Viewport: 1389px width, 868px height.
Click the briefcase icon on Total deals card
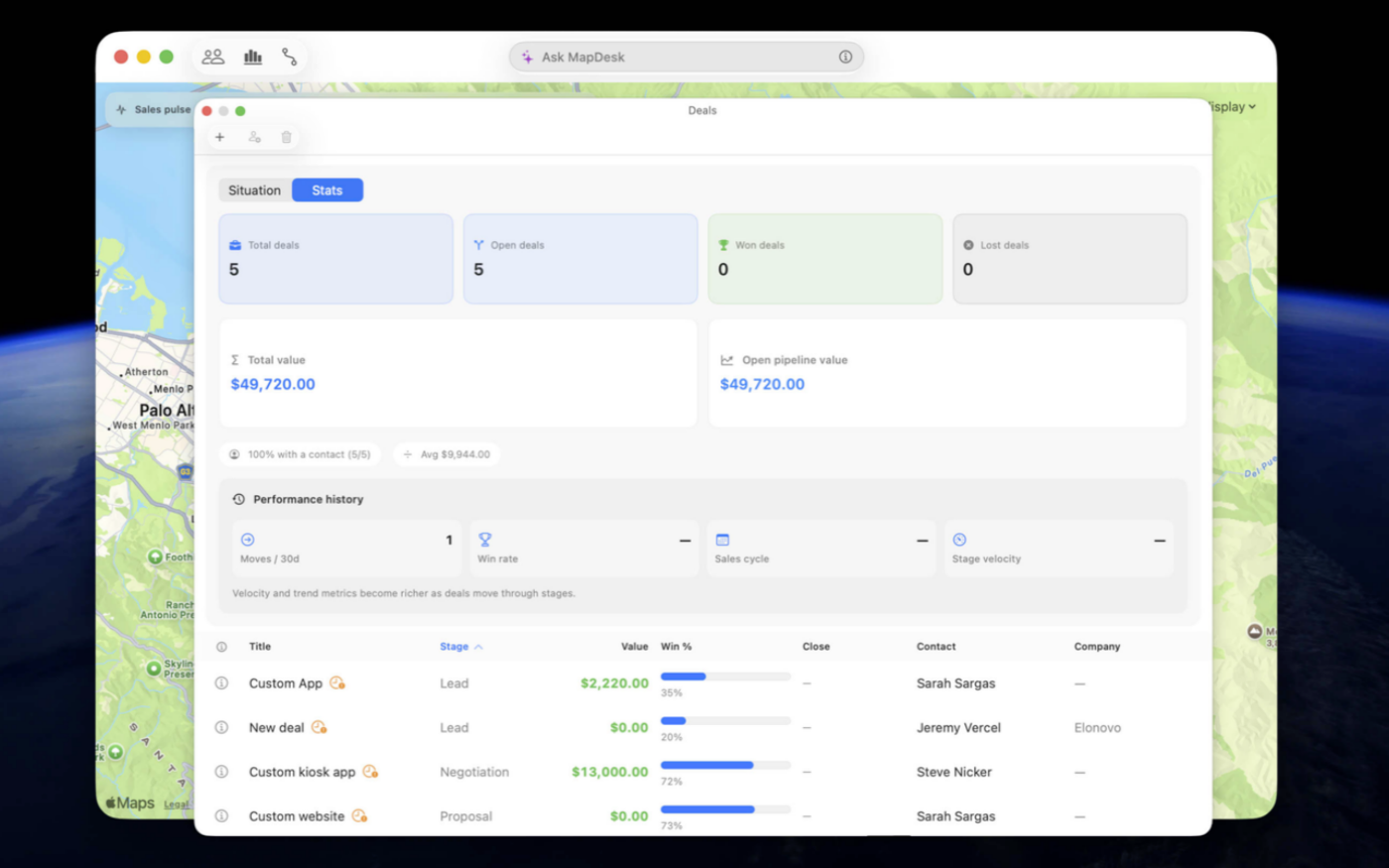point(235,245)
